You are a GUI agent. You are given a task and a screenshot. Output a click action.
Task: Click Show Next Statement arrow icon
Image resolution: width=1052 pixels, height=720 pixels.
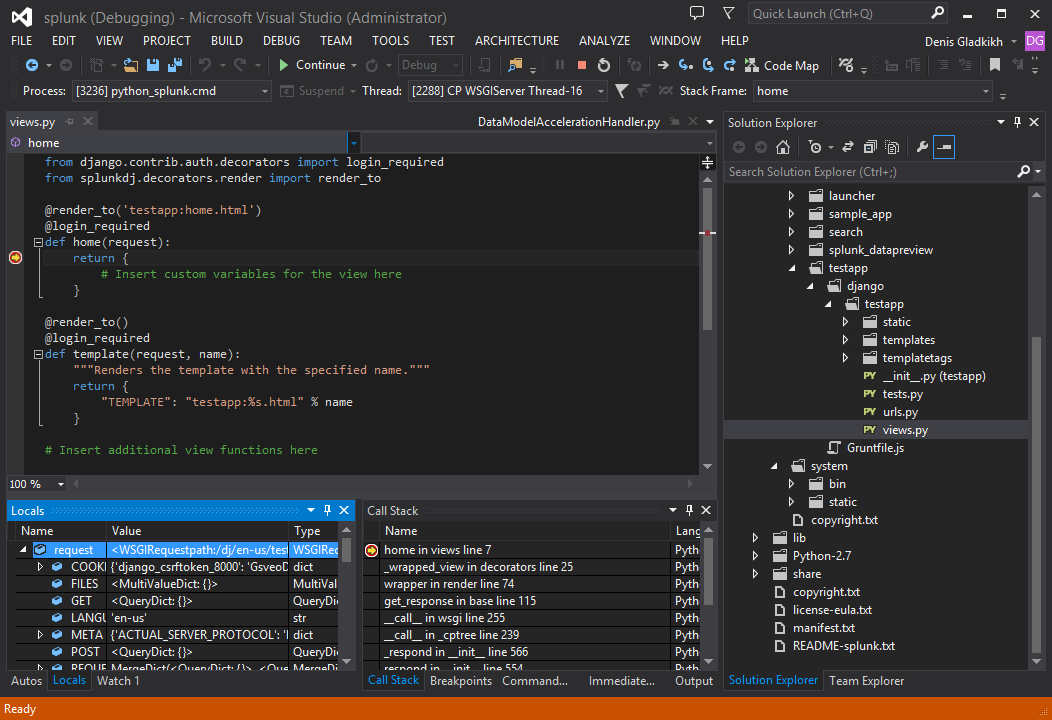click(x=663, y=65)
